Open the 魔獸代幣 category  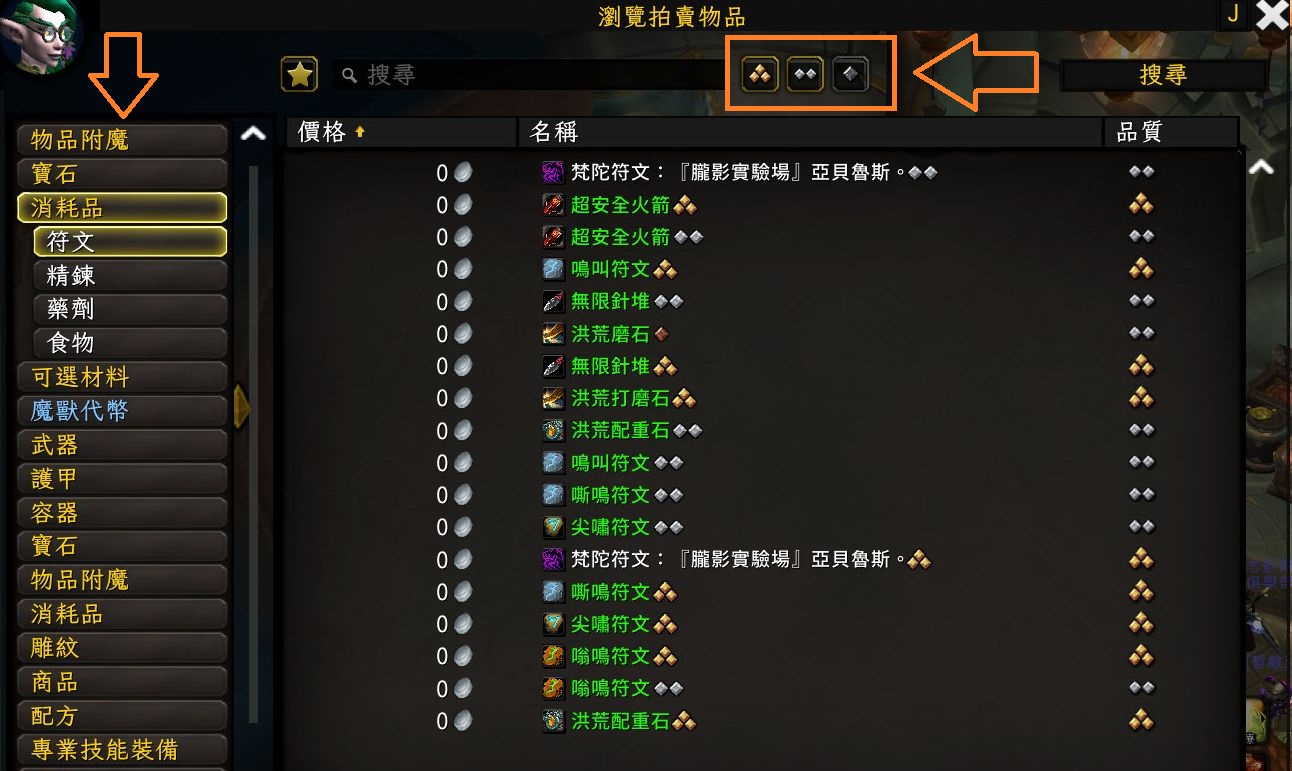122,411
